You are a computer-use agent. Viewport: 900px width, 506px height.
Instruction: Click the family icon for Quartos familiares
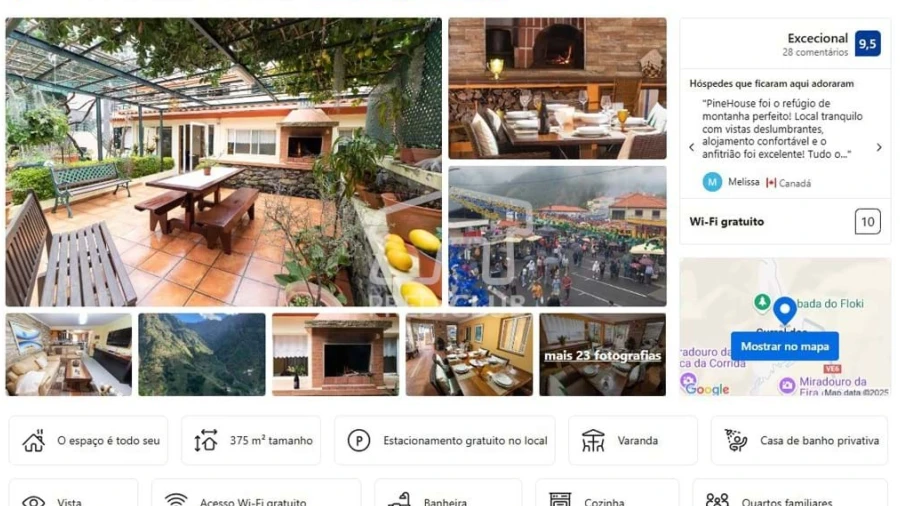pos(717,499)
